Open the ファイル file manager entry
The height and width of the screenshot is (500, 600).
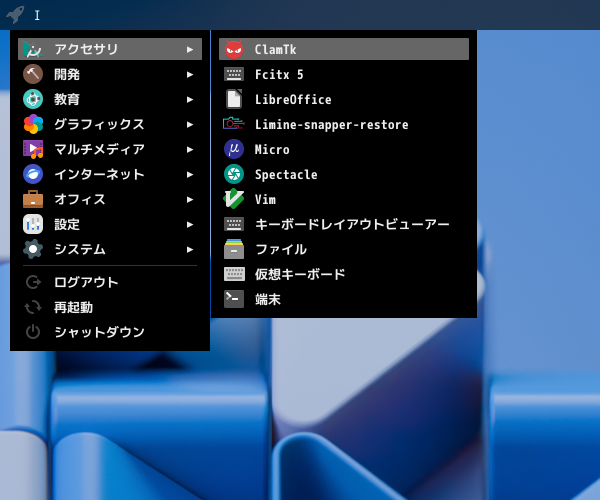coord(344,249)
